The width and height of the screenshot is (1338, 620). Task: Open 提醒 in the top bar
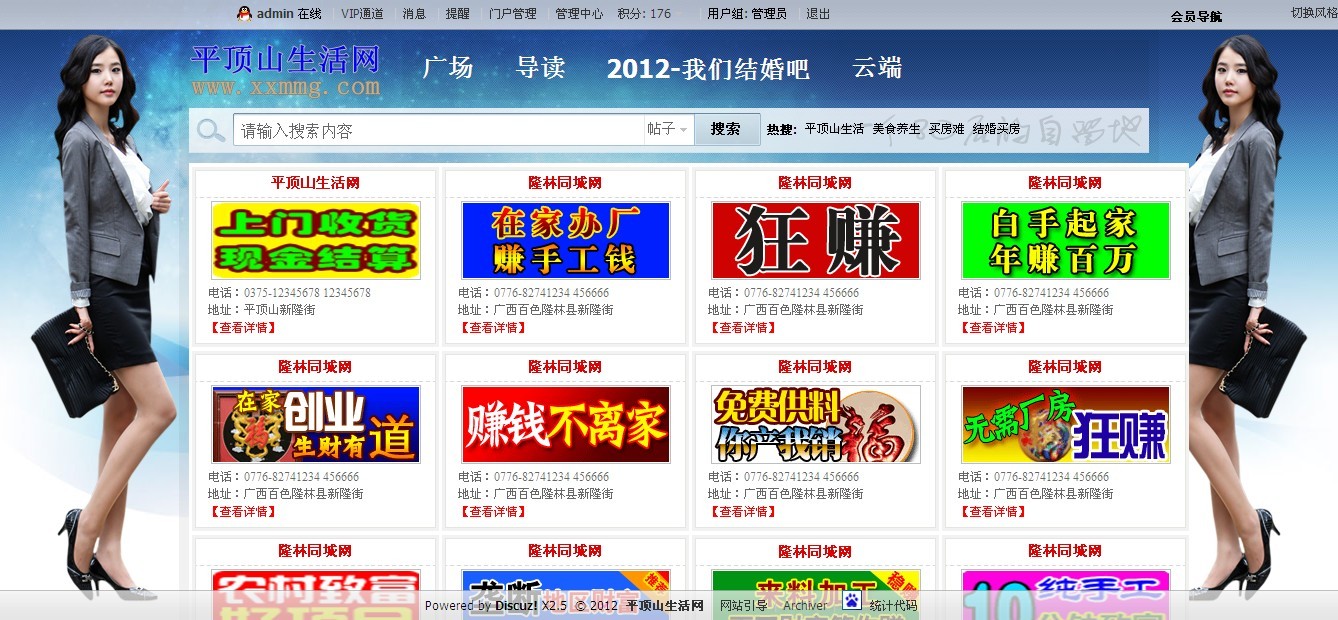pos(457,14)
